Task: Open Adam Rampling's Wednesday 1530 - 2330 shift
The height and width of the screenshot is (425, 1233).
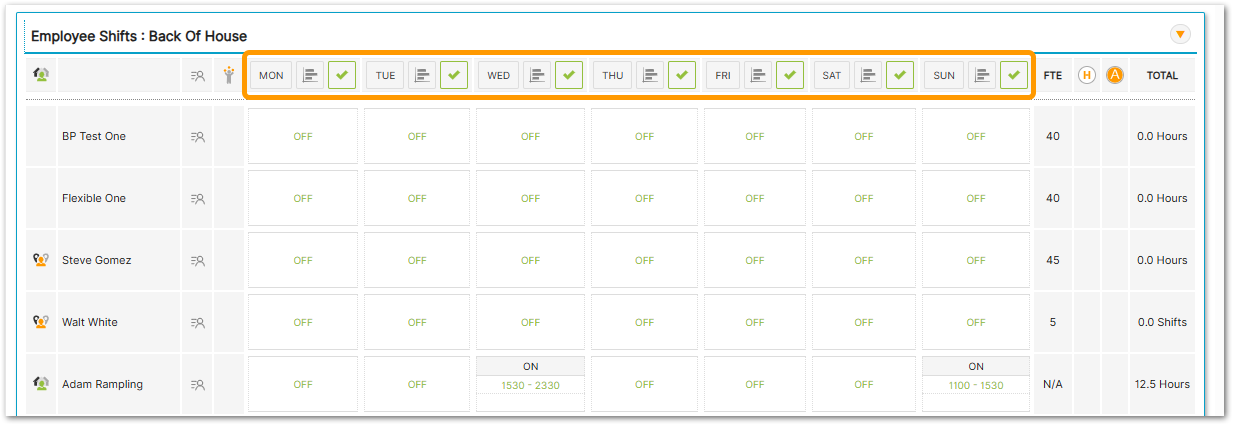Action: point(530,385)
